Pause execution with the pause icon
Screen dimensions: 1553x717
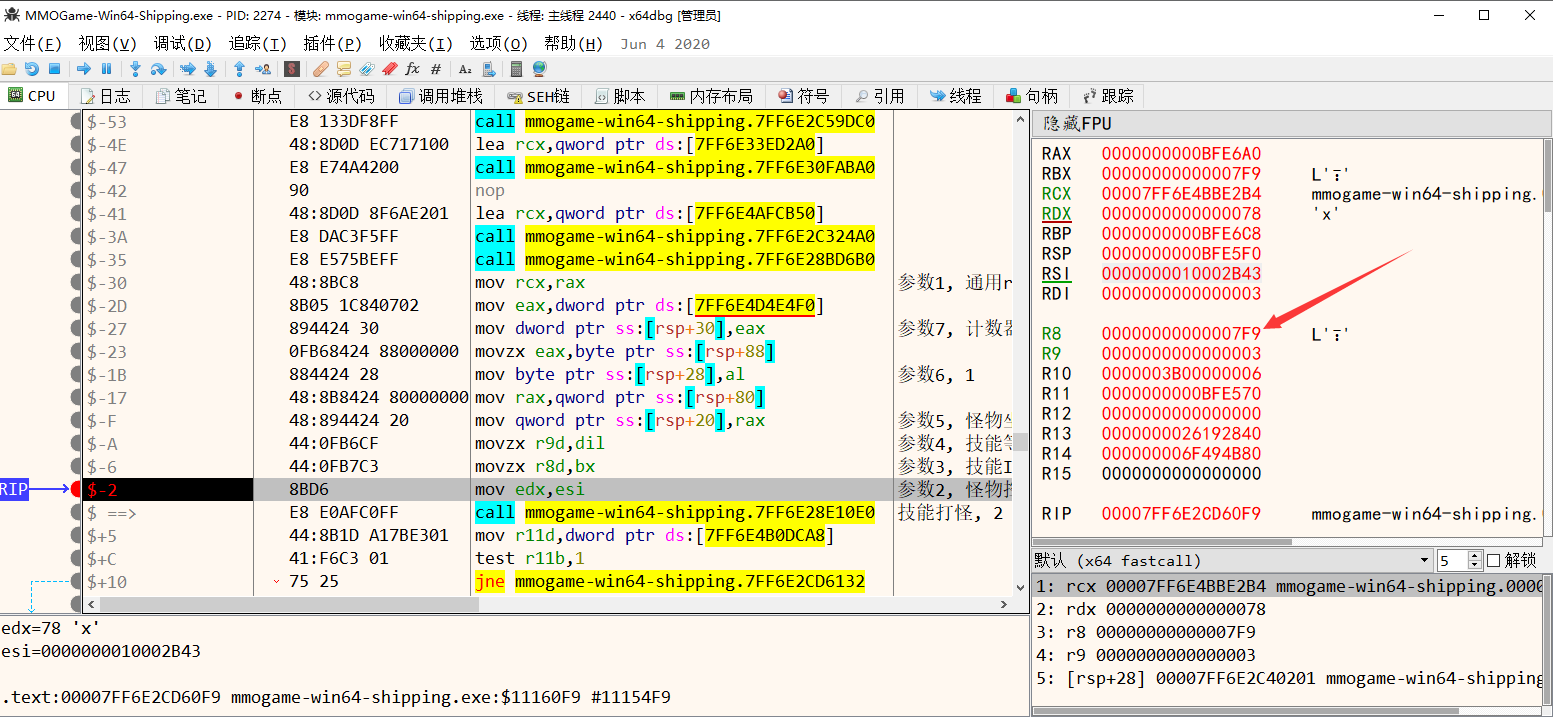(106, 69)
